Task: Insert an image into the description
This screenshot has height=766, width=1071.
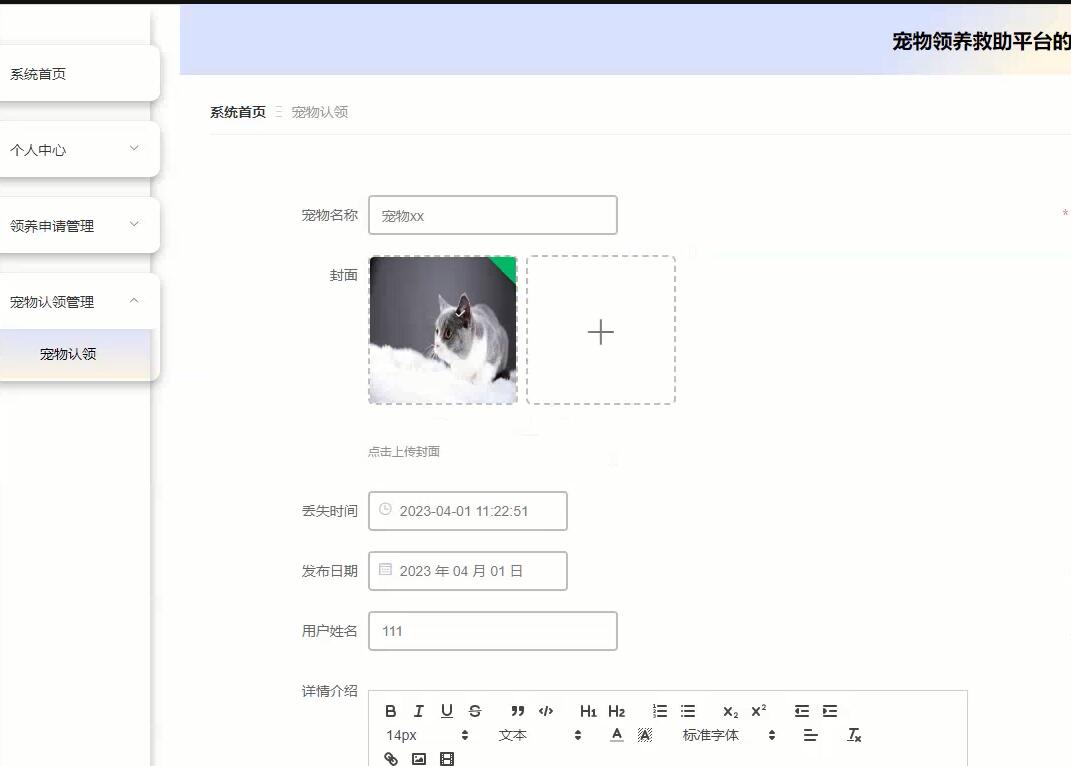Action: click(419, 759)
